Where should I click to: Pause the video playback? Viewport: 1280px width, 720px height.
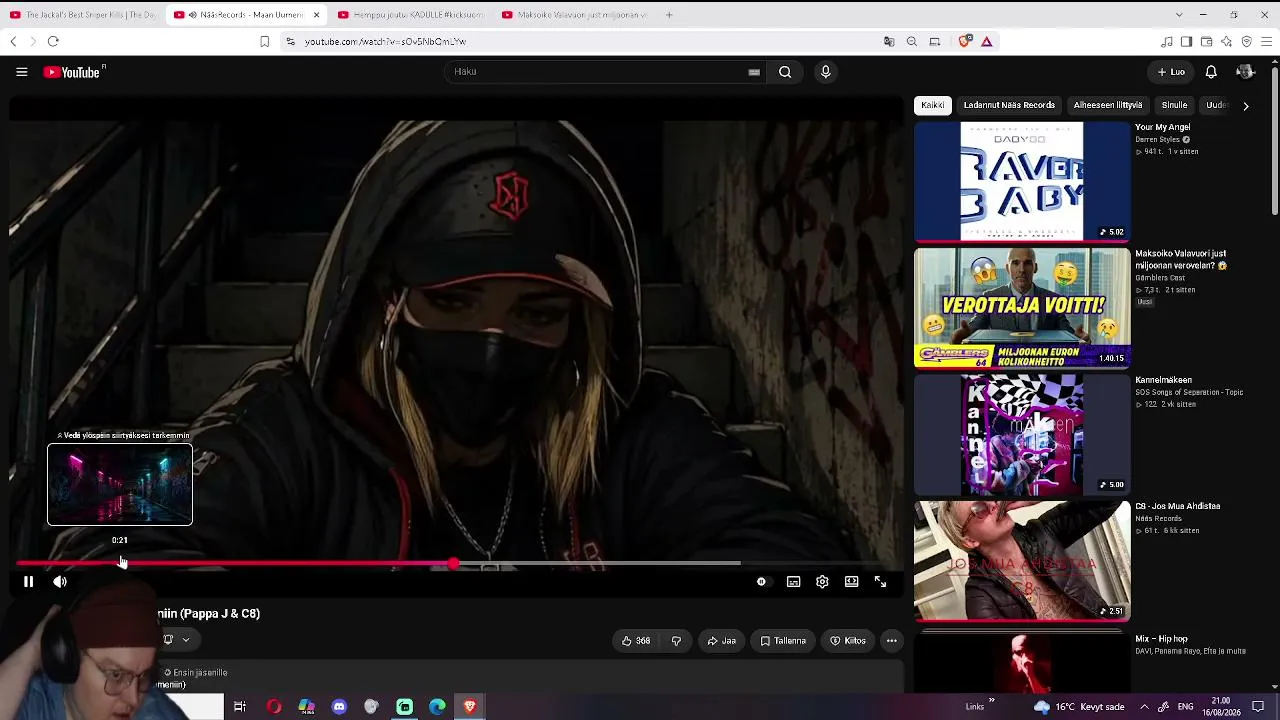click(28, 581)
